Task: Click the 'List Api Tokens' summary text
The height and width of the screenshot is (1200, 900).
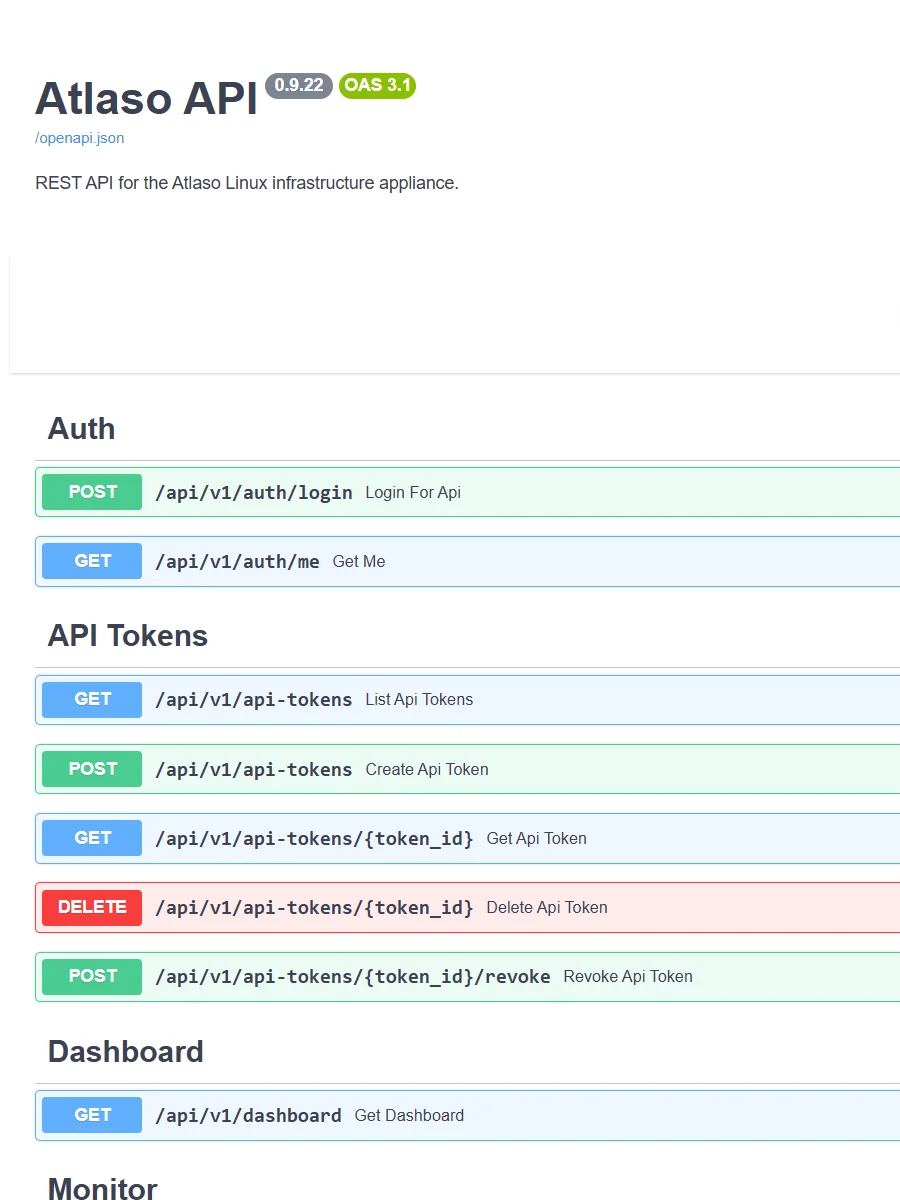Action: 419,700
